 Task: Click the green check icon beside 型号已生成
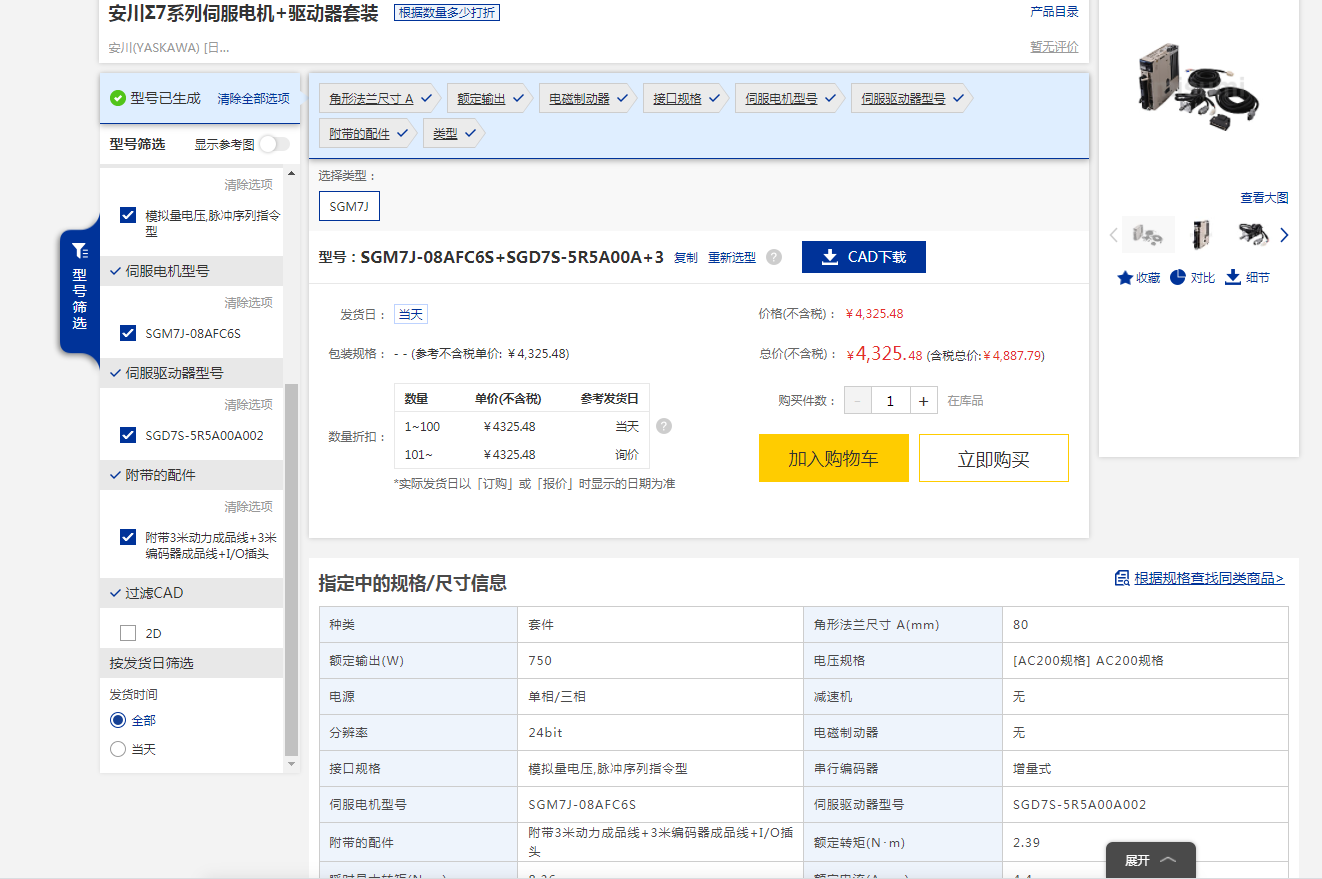[x=118, y=98]
